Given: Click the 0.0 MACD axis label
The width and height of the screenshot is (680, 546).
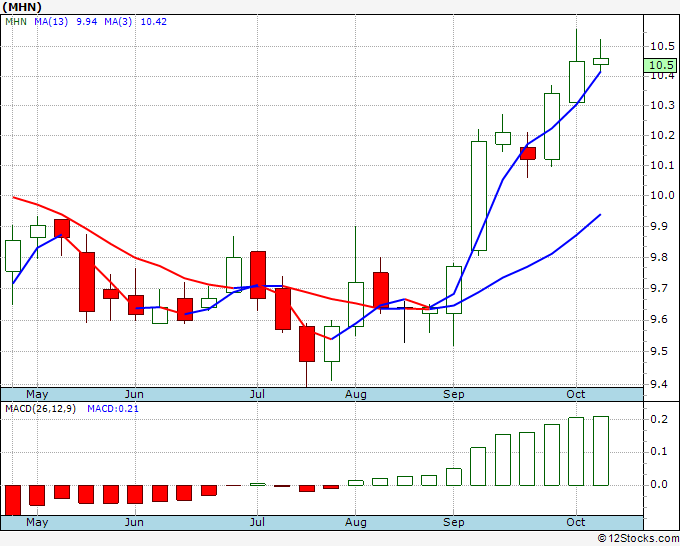Looking at the screenshot, I should pos(659,484).
